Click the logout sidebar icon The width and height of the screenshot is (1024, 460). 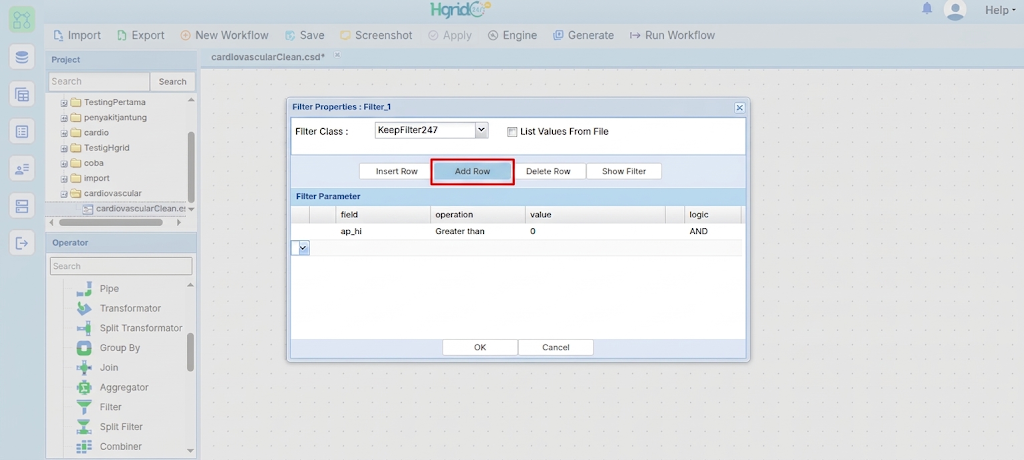click(22, 244)
